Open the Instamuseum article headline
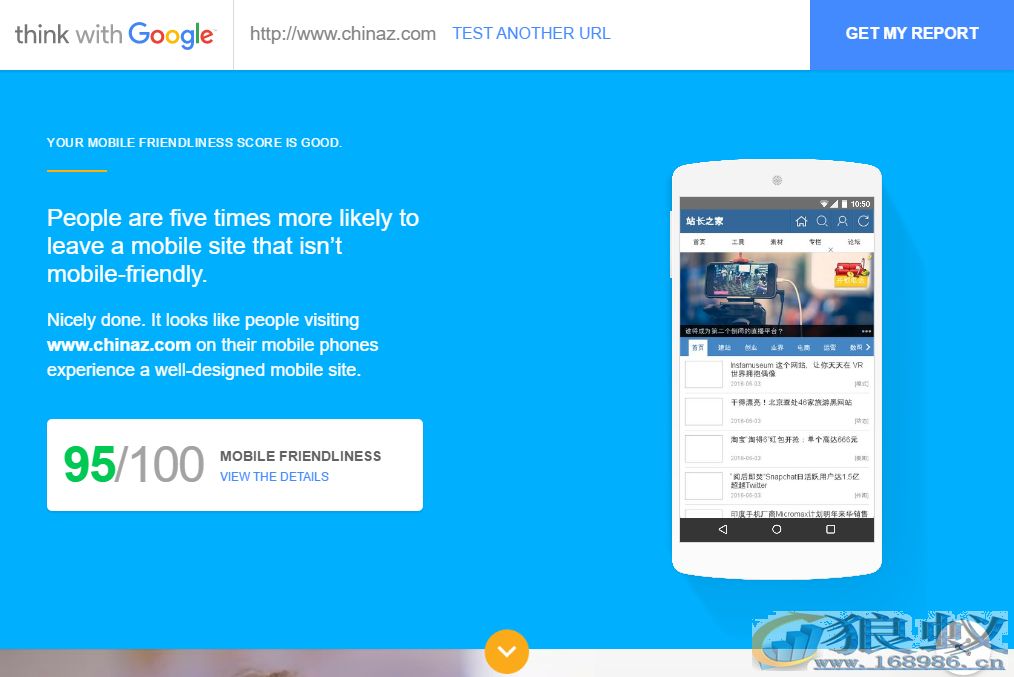 click(797, 369)
